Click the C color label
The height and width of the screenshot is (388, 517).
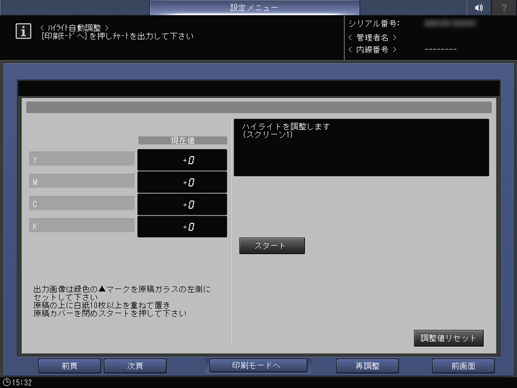click(82, 203)
